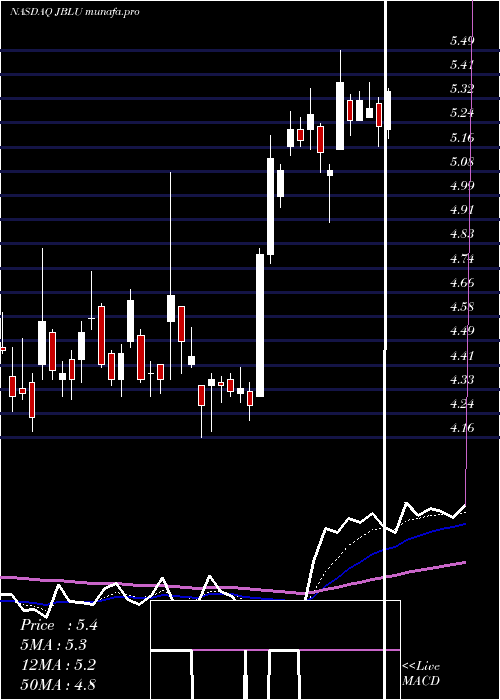The image size is (500, 700).
Task: Select the 4.16 price level label
Action: 462,428
